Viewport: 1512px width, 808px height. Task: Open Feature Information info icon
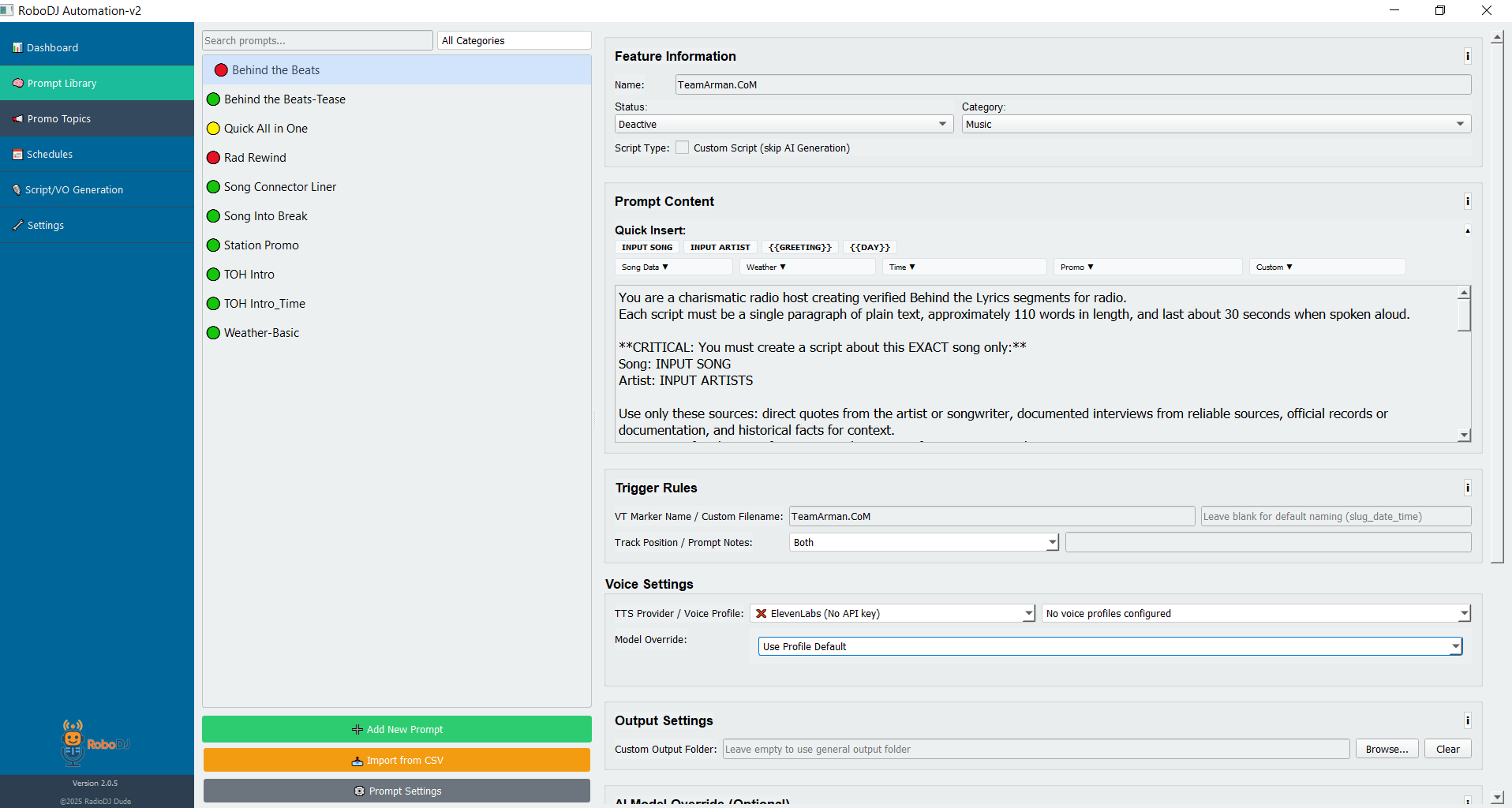pos(1467,56)
